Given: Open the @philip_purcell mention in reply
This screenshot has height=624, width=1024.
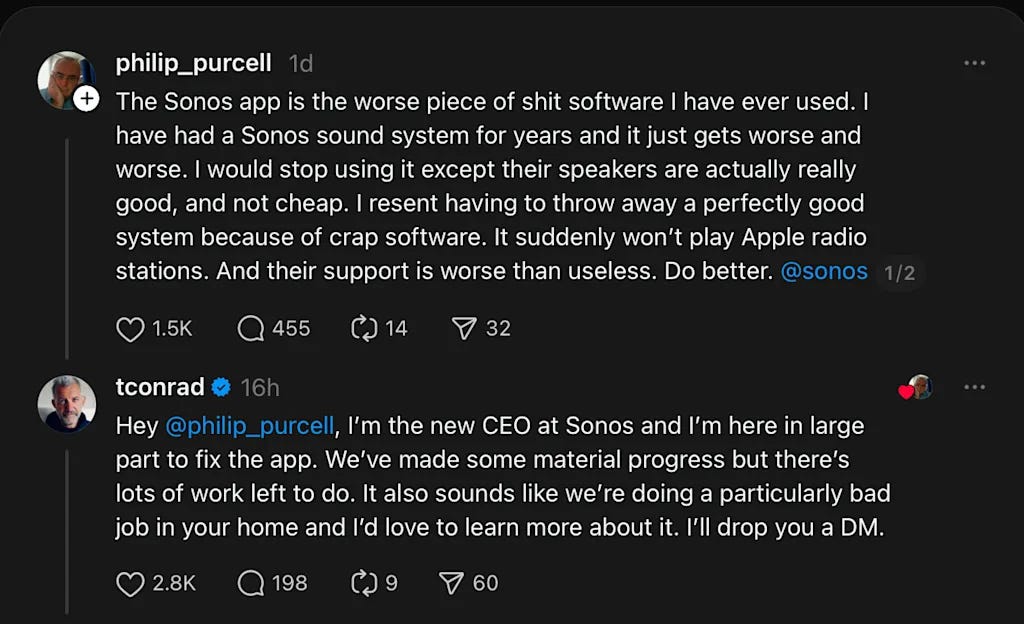Looking at the screenshot, I should [x=248, y=425].
